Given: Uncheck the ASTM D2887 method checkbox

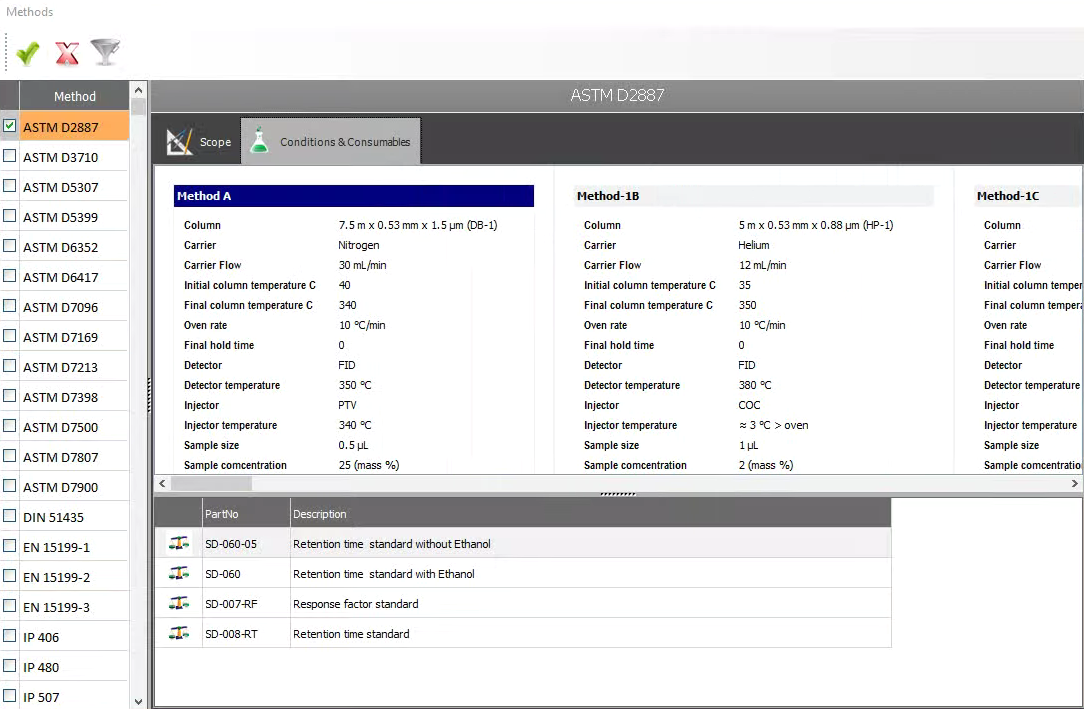Looking at the screenshot, I should click(x=10, y=126).
